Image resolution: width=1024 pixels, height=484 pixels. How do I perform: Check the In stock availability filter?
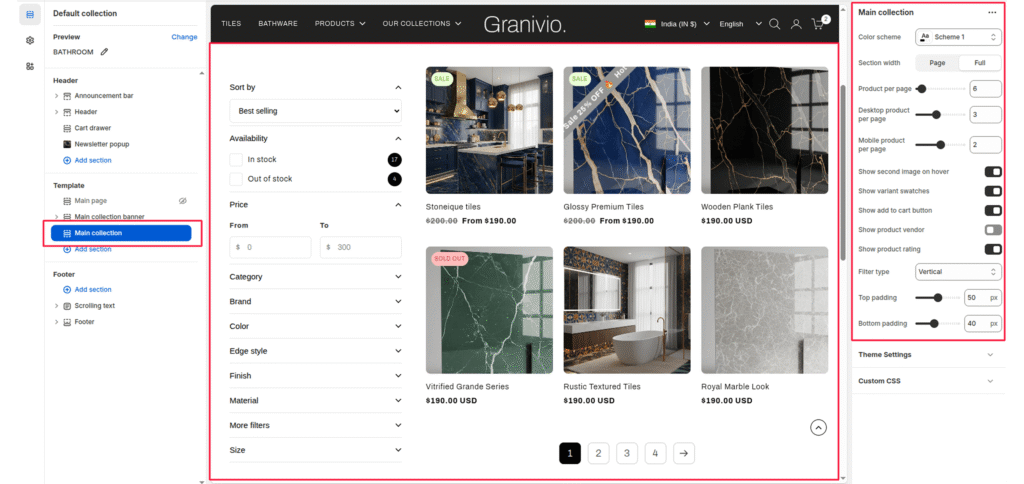[x=236, y=160]
